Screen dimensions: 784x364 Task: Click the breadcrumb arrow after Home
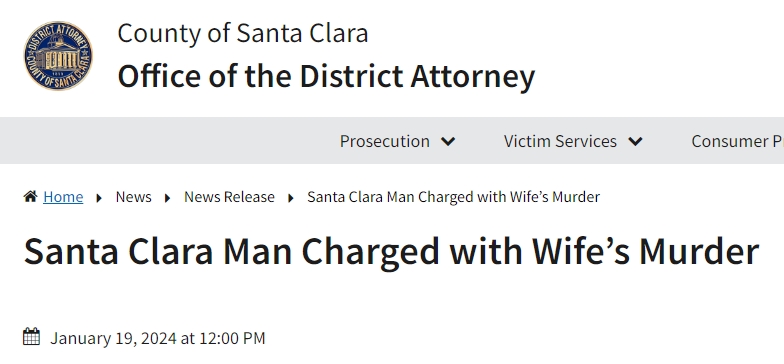click(x=99, y=198)
